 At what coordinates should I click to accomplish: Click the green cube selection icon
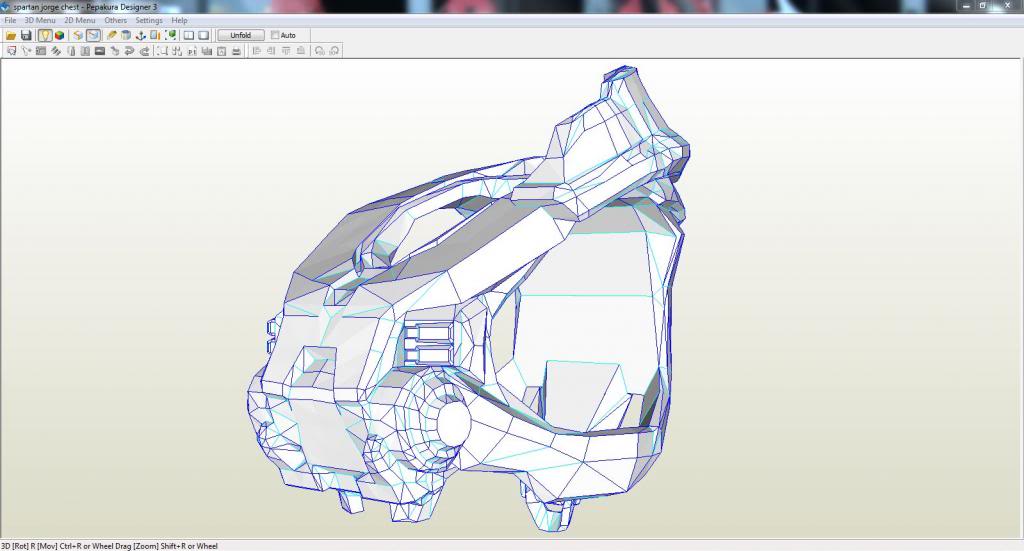click(x=171, y=35)
